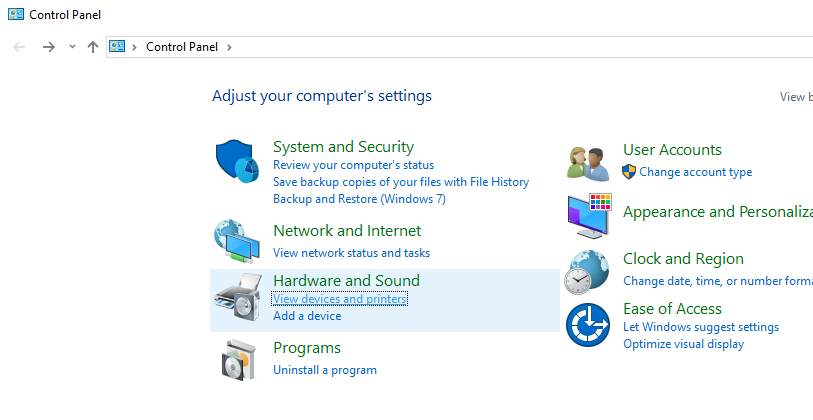This screenshot has width=813, height=420.
Task: Click Let Windows suggest settings
Action: coord(701,327)
